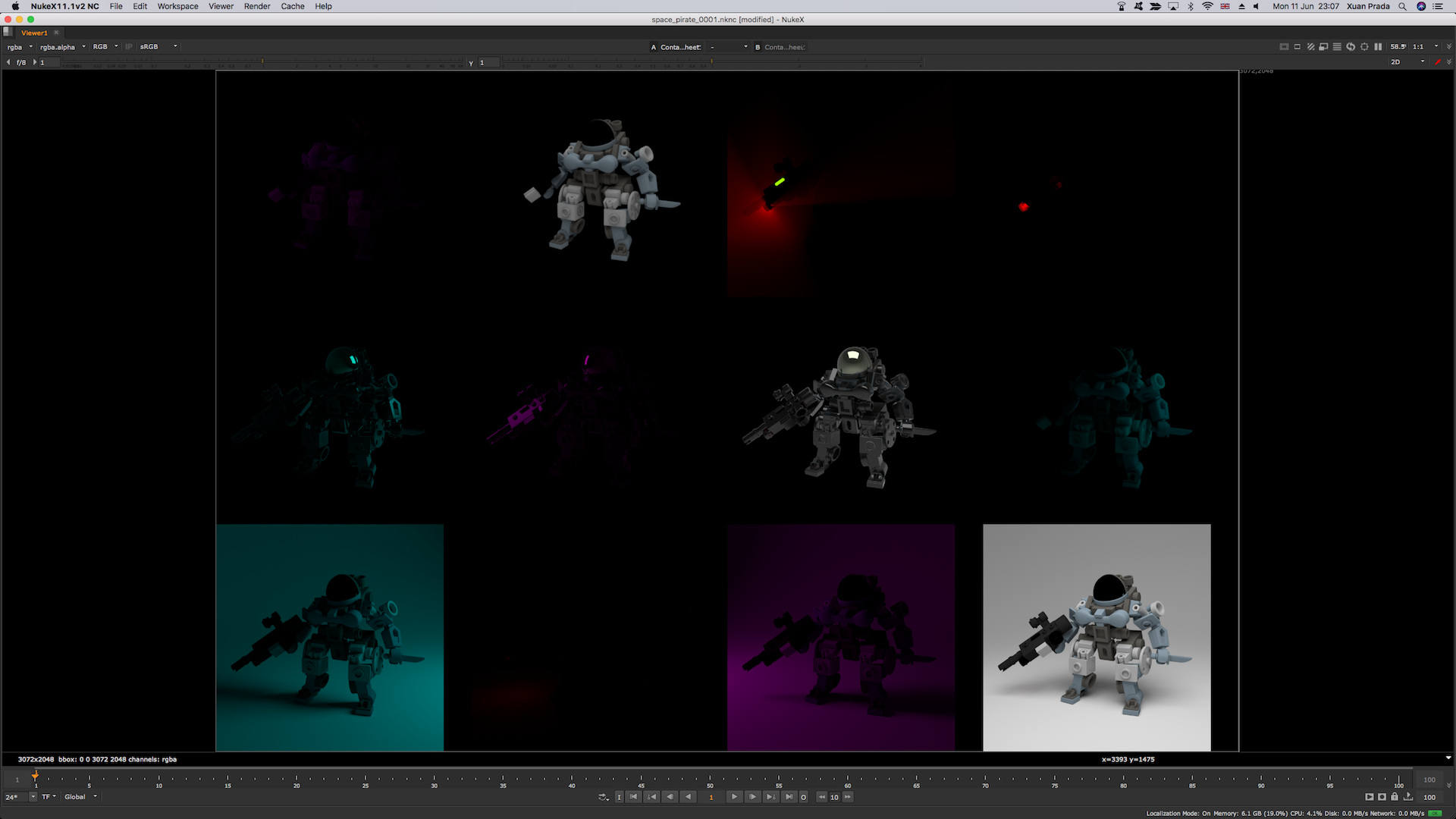Step back one frame
The height and width of the screenshot is (819, 1456).
click(x=670, y=797)
